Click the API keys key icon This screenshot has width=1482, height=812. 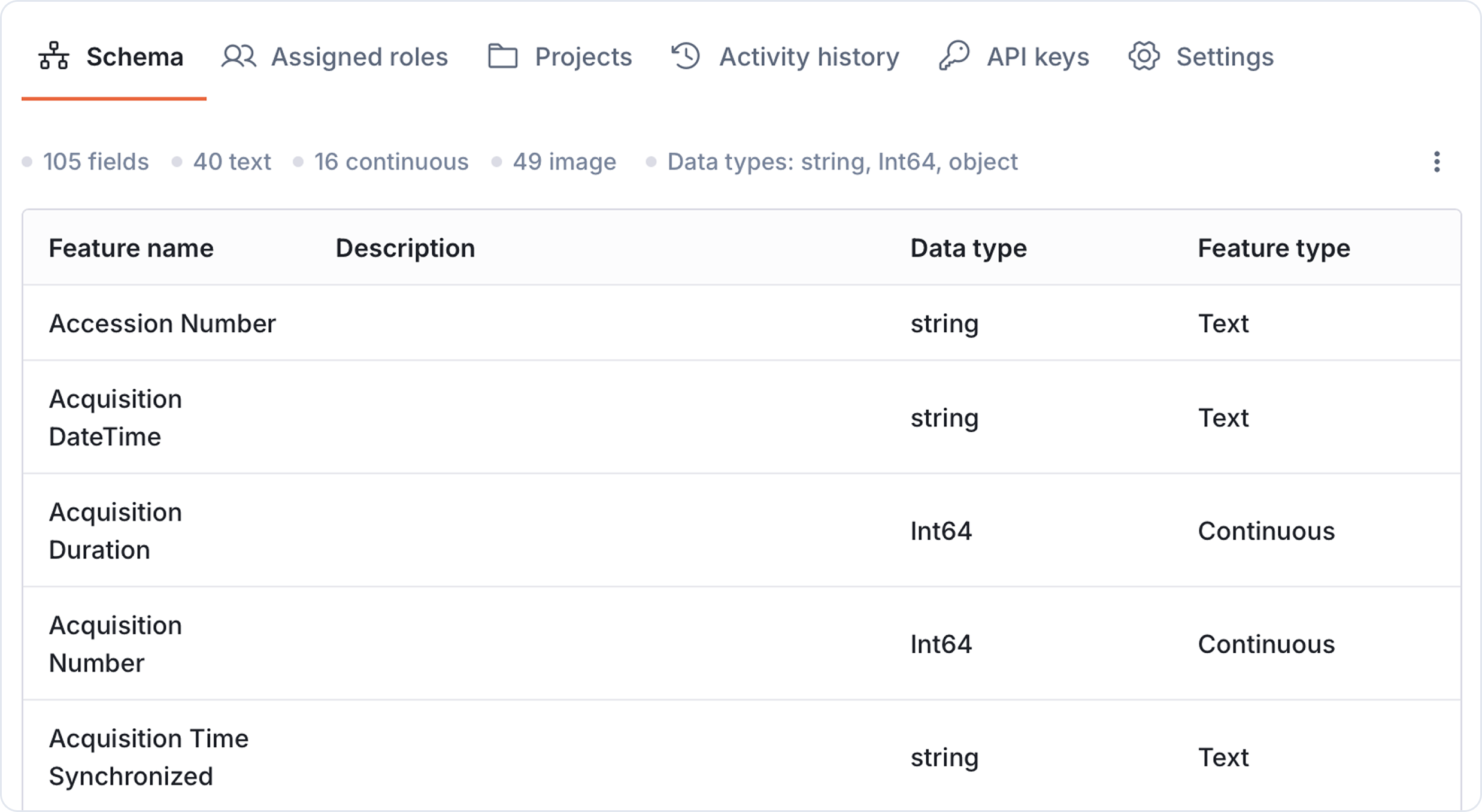954,56
